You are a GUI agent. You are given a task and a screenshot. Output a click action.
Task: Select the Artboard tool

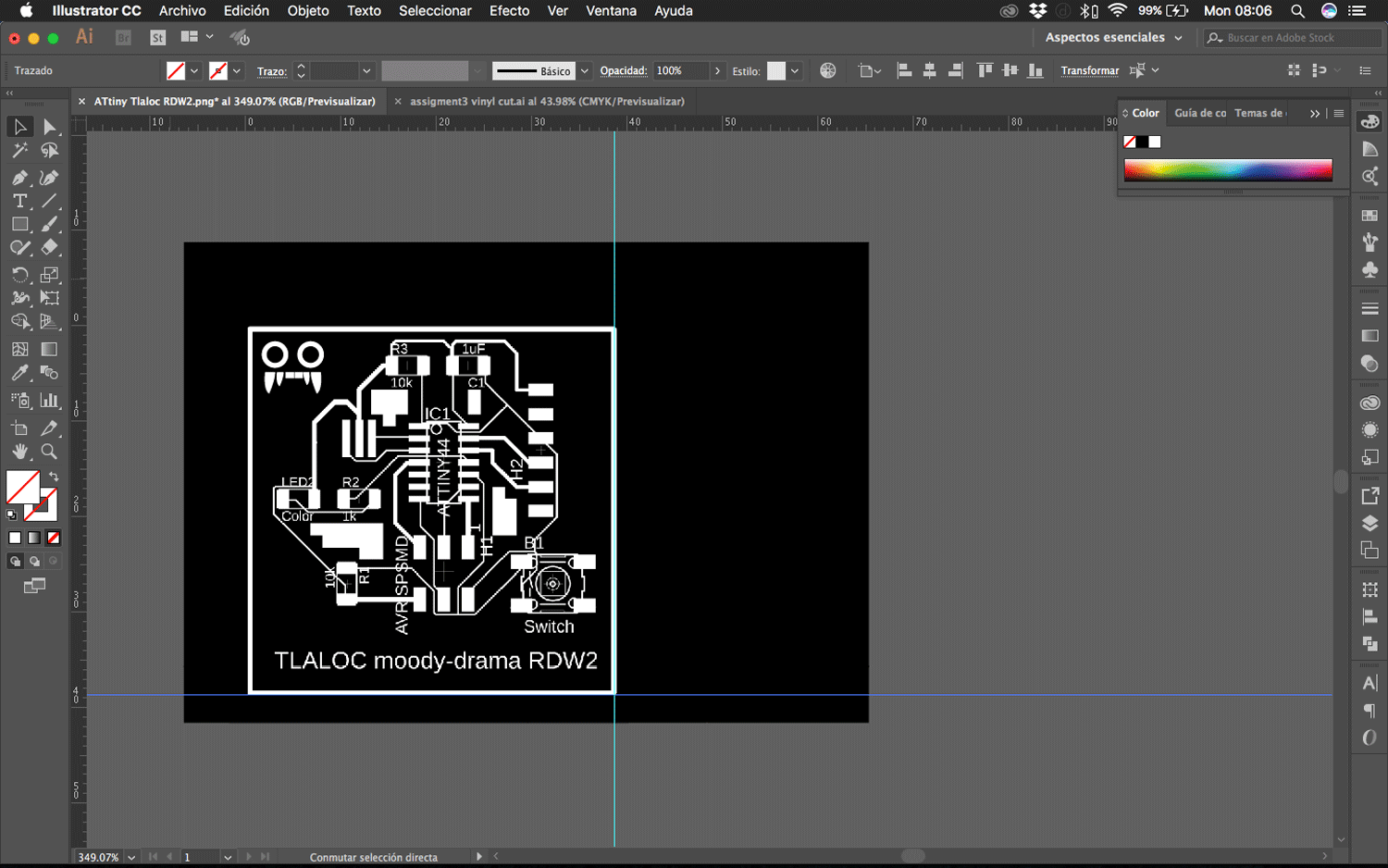[x=19, y=428]
